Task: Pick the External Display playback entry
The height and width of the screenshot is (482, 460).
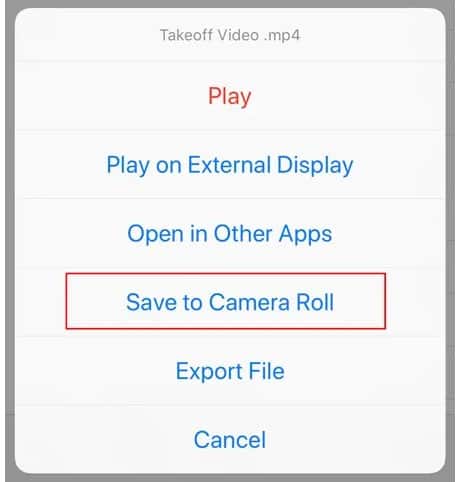Action: point(230,165)
